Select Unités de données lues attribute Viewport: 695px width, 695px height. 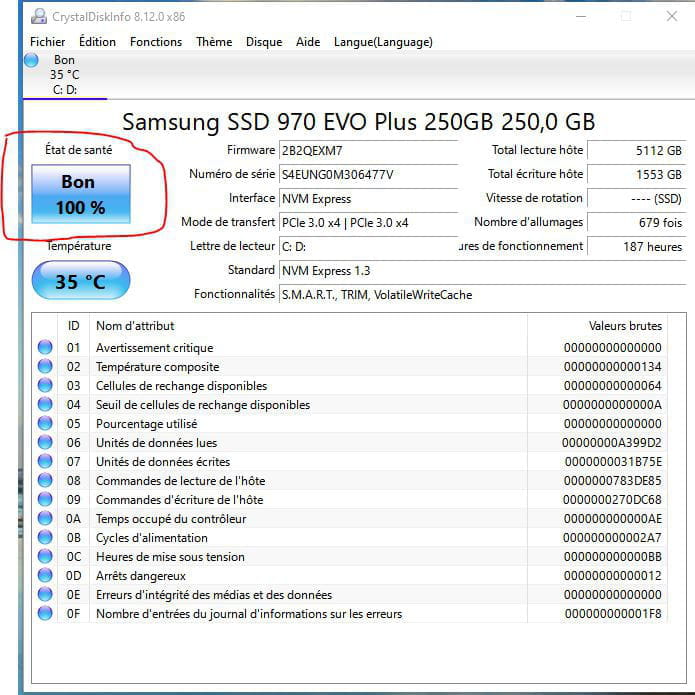pyautogui.click(x=156, y=443)
